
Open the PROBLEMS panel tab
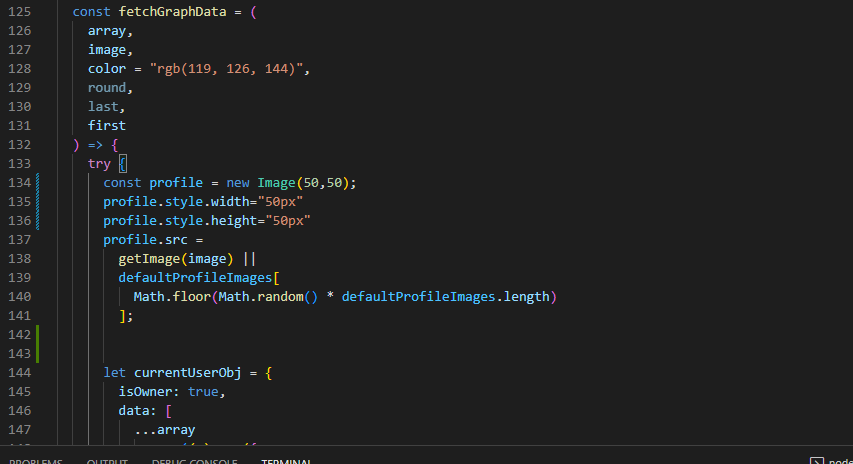click(36, 461)
